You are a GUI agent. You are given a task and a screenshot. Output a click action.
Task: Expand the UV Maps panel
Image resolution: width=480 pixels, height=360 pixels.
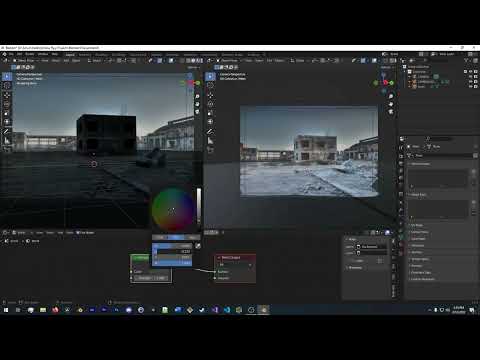point(417,225)
